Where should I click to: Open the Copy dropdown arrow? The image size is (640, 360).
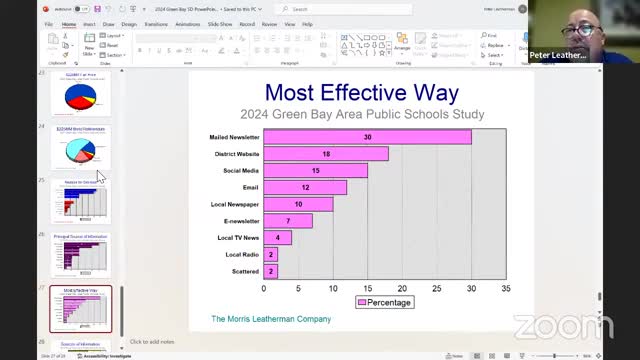pos(72,45)
